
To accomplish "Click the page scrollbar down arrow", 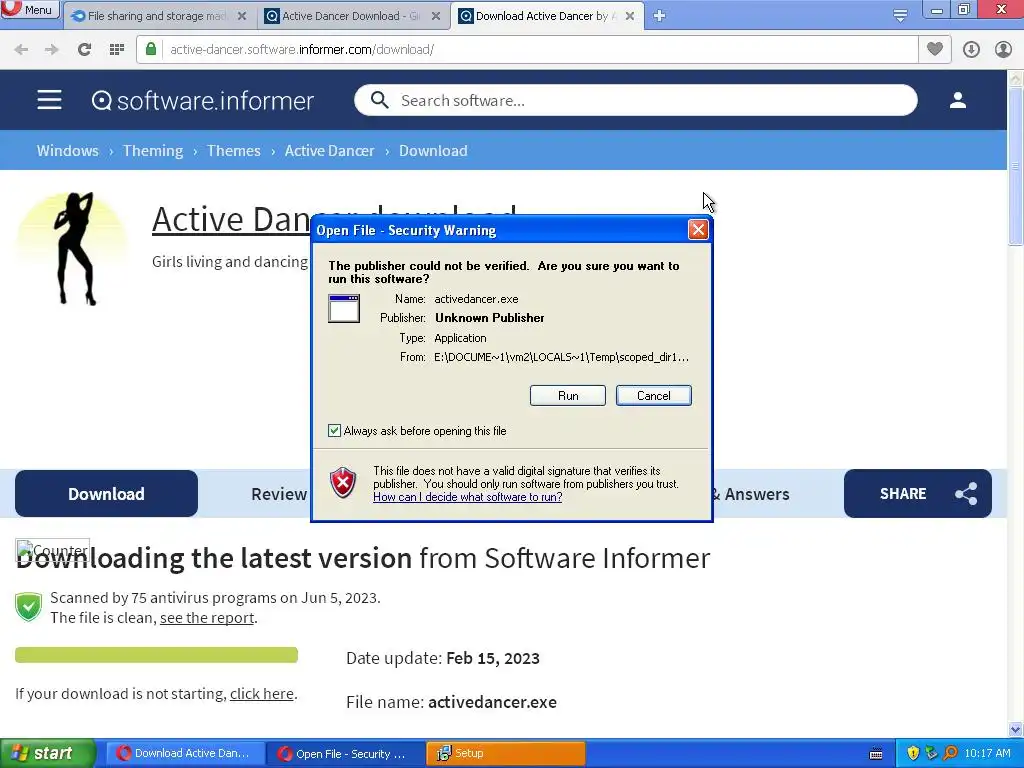I will tap(1016, 729).
